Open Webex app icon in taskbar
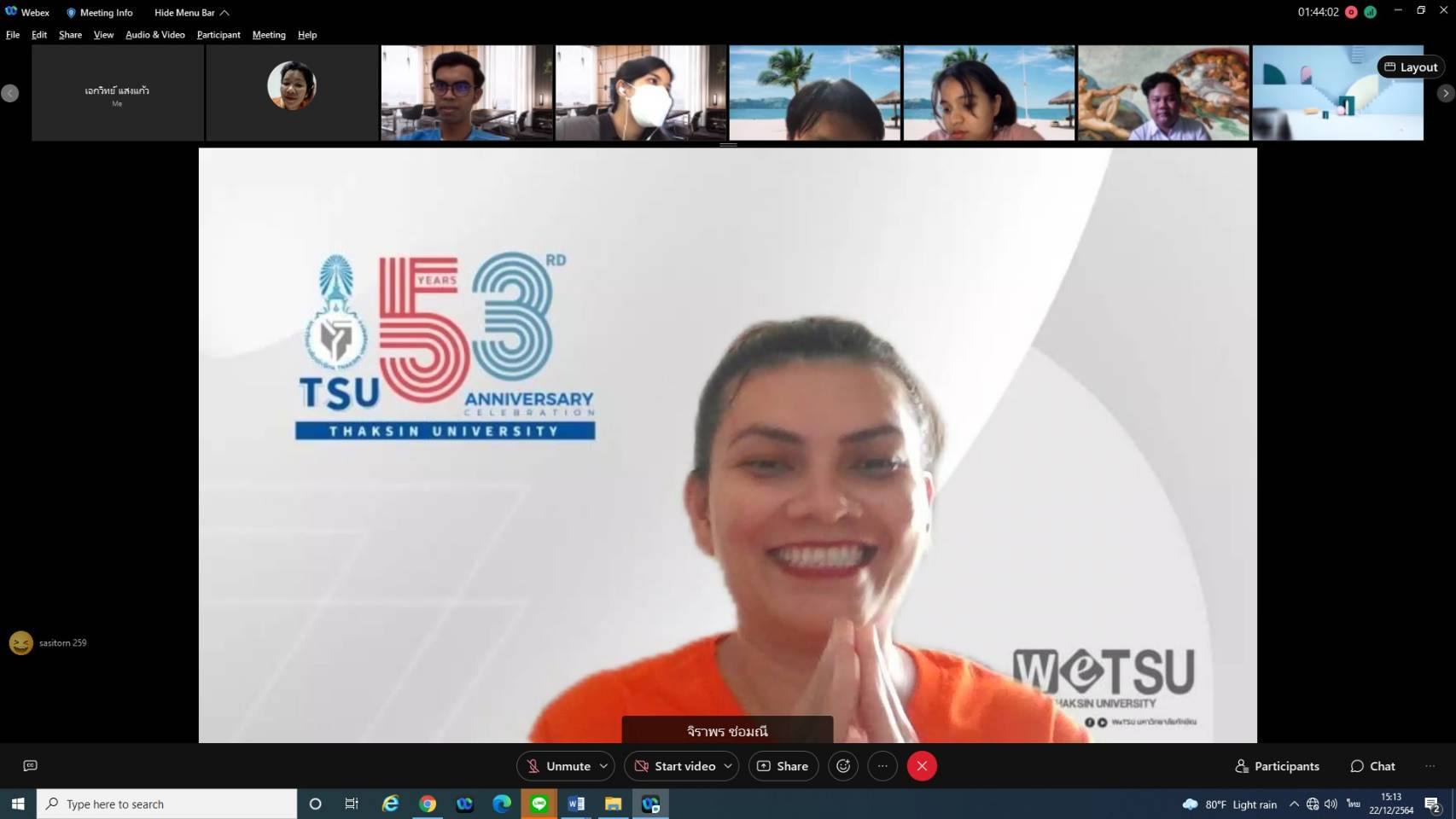Screen dimensions: 1456x819 464,804
